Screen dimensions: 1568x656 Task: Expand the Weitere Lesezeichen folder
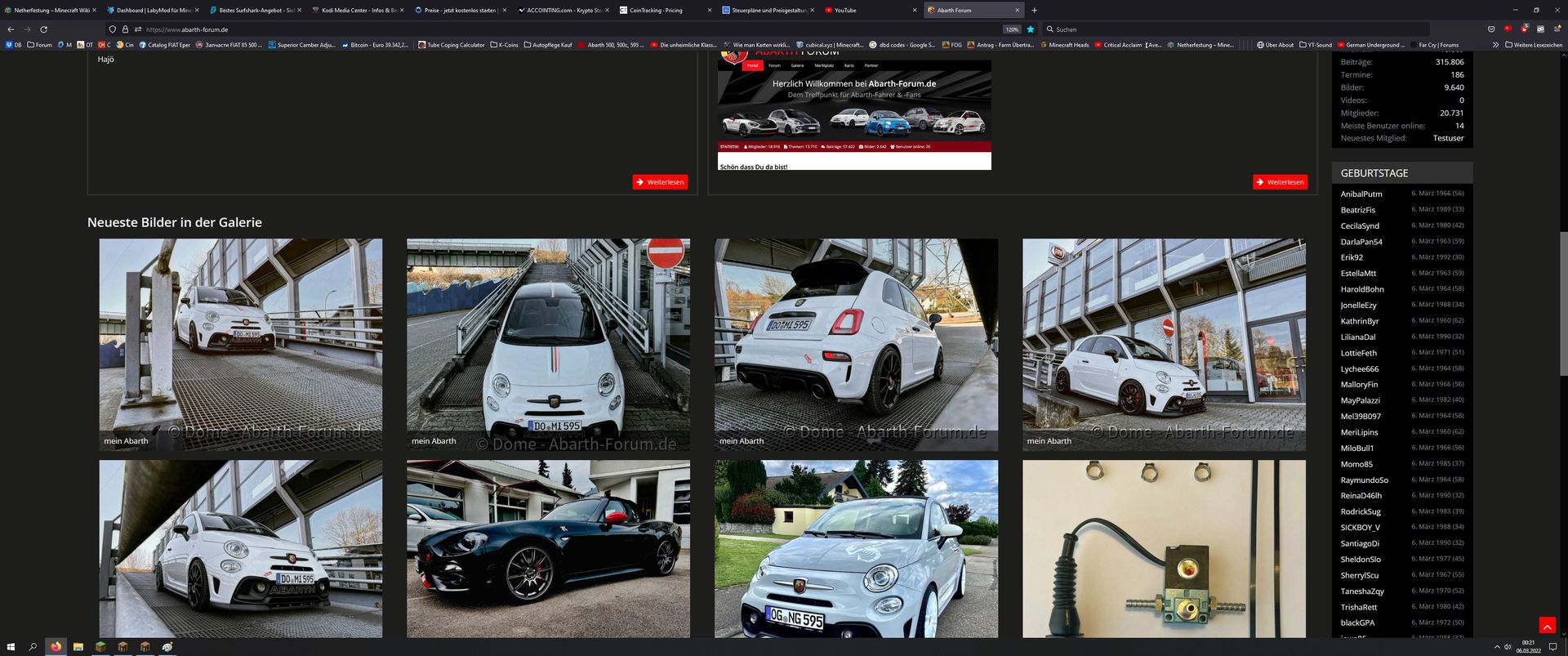[x=1533, y=45]
